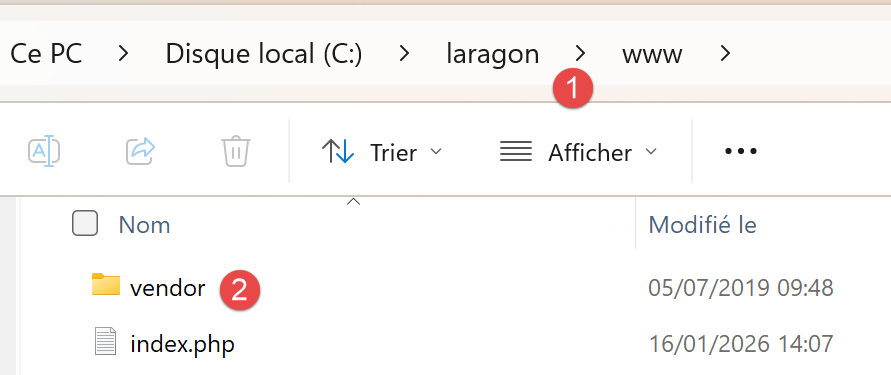Image resolution: width=891 pixels, height=375 pixels.
Task: Click the Trier sort arrows icon
Action: coord(338,152)
